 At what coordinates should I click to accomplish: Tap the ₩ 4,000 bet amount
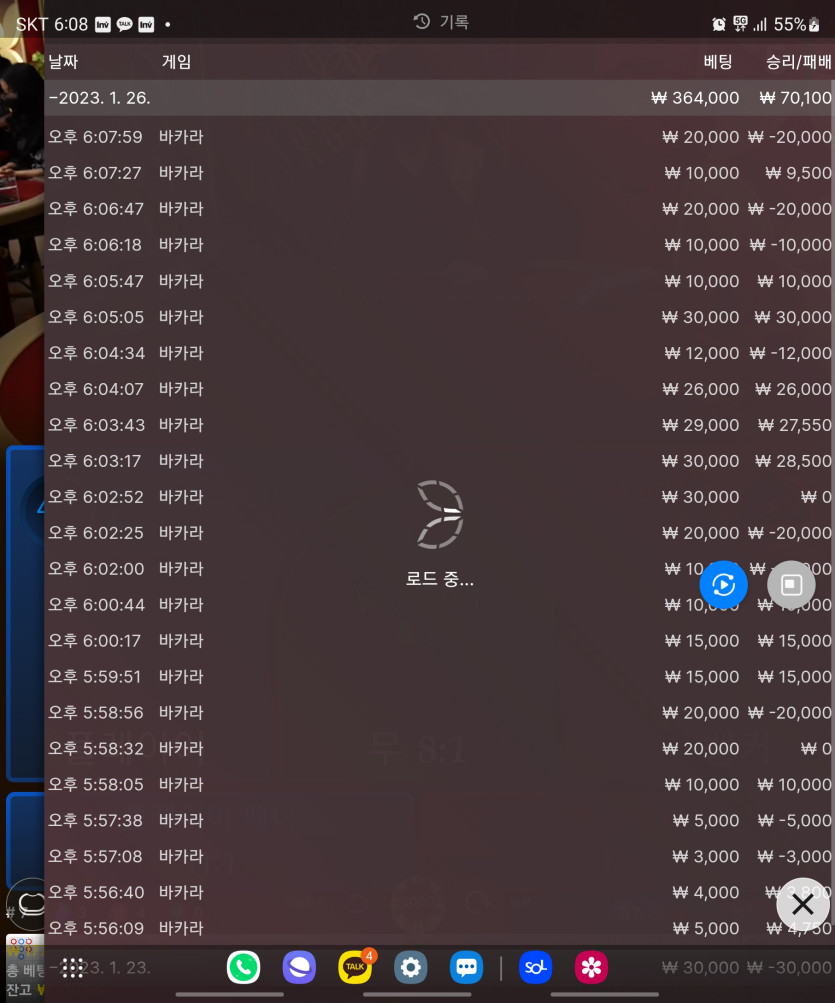click(x=706, y=892)
